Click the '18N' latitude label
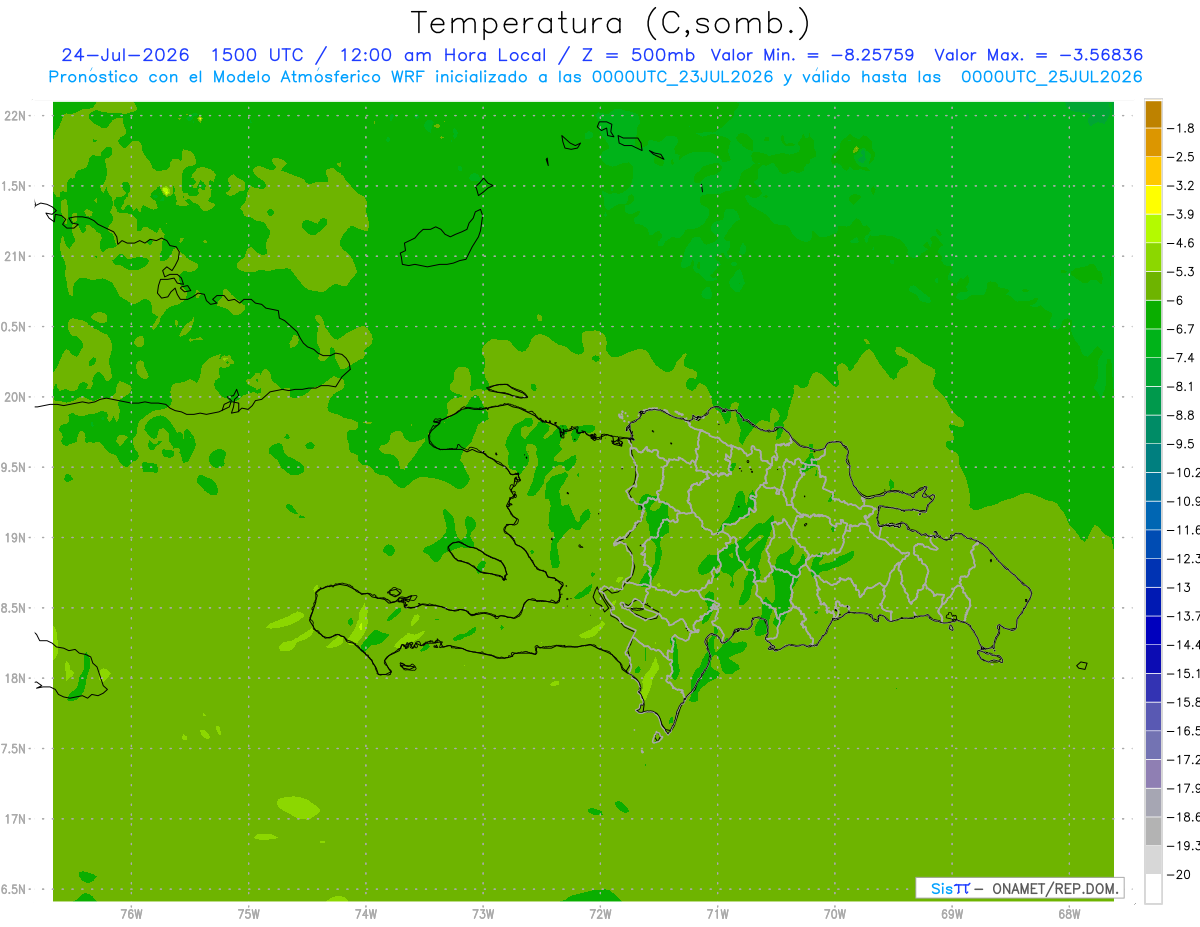Image resolution: width=1200 pixels, height=927 pixels. click(15, 678)
